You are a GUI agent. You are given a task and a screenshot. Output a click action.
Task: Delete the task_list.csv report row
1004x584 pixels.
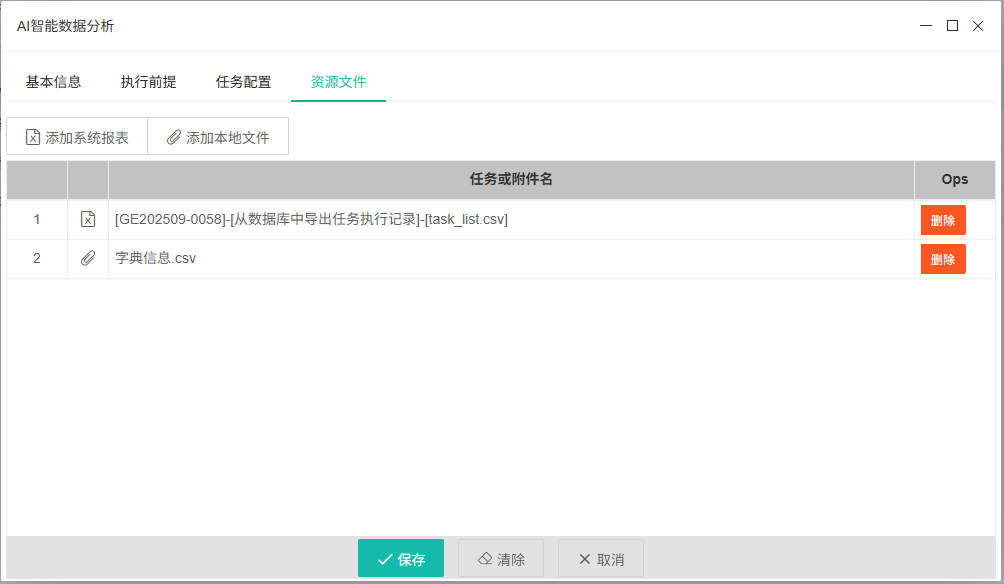[x=942, y=220]
